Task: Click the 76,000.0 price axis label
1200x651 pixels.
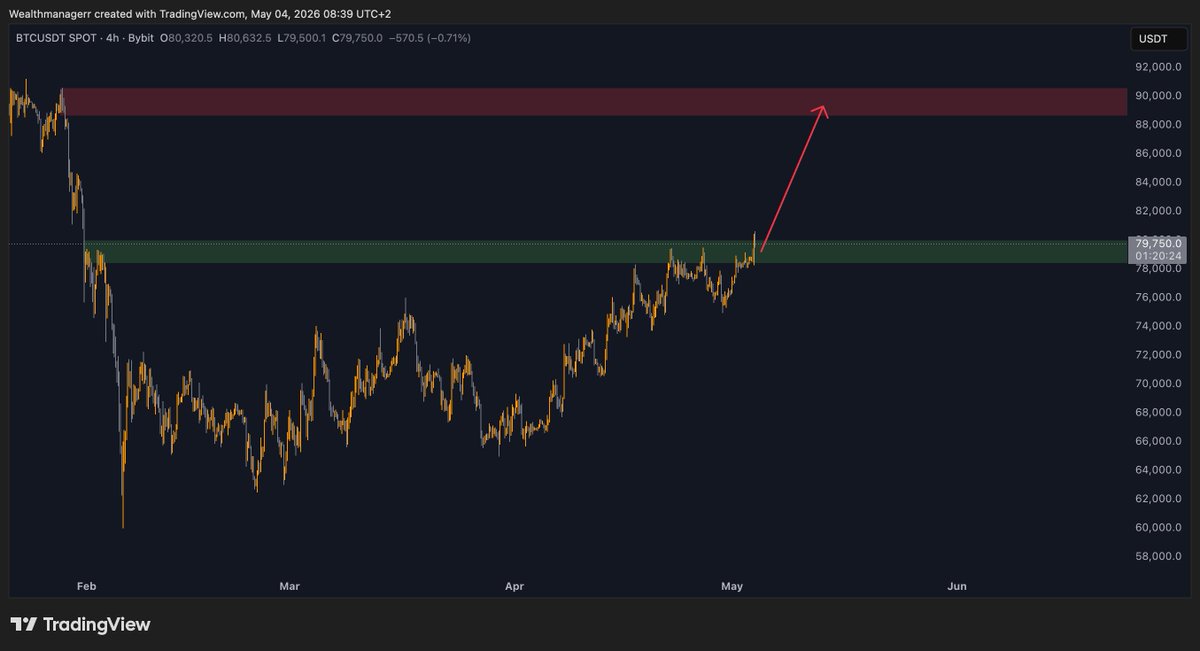Action: coord(1160,298)
